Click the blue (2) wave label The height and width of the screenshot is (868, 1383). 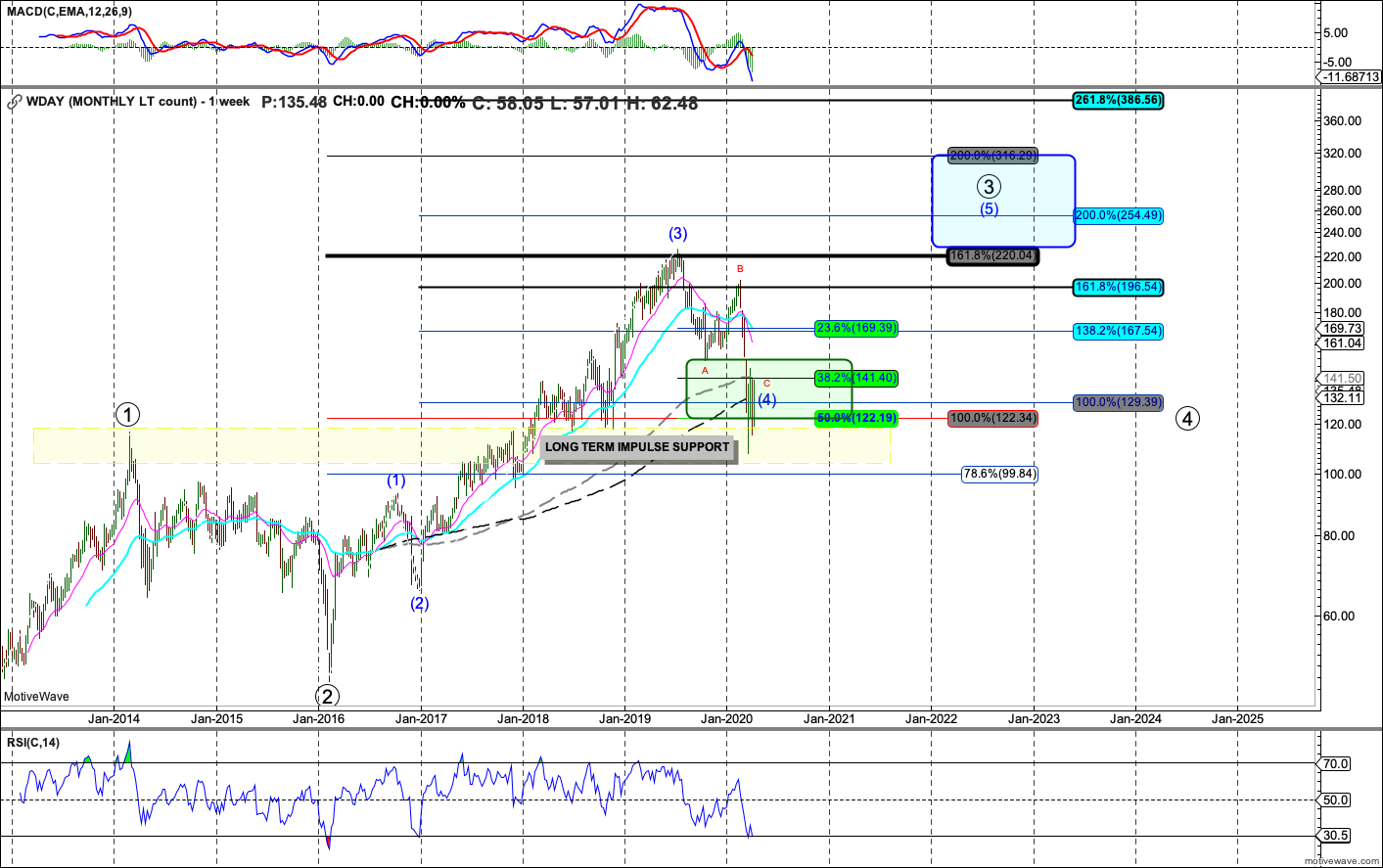pyautogui.click(x=419, y=603)
